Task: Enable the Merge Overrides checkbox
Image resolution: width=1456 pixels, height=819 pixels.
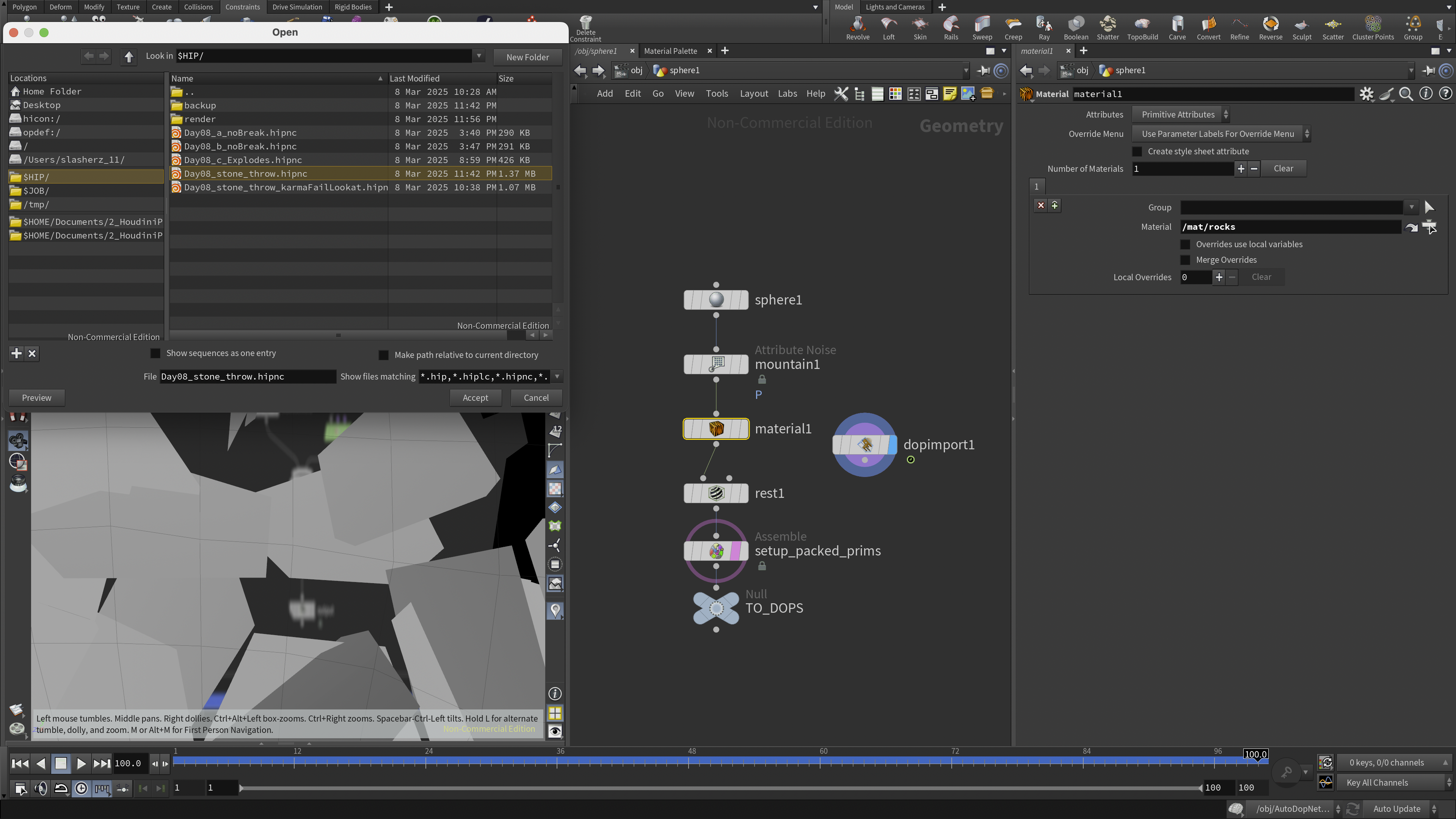Action: (x=1185, y=260)
